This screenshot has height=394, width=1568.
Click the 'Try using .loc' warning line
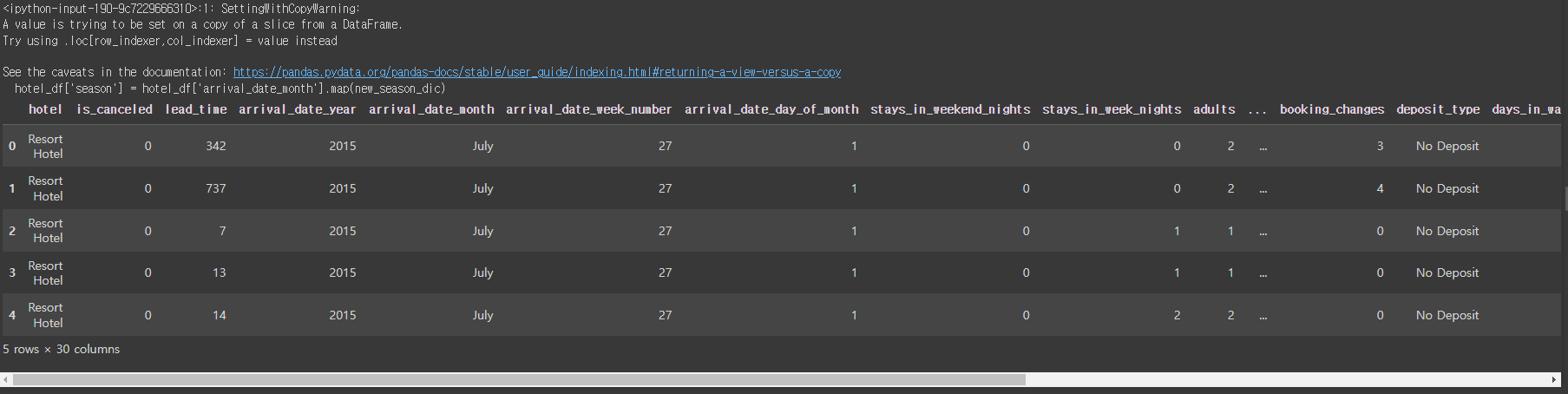tap(170, 41)
